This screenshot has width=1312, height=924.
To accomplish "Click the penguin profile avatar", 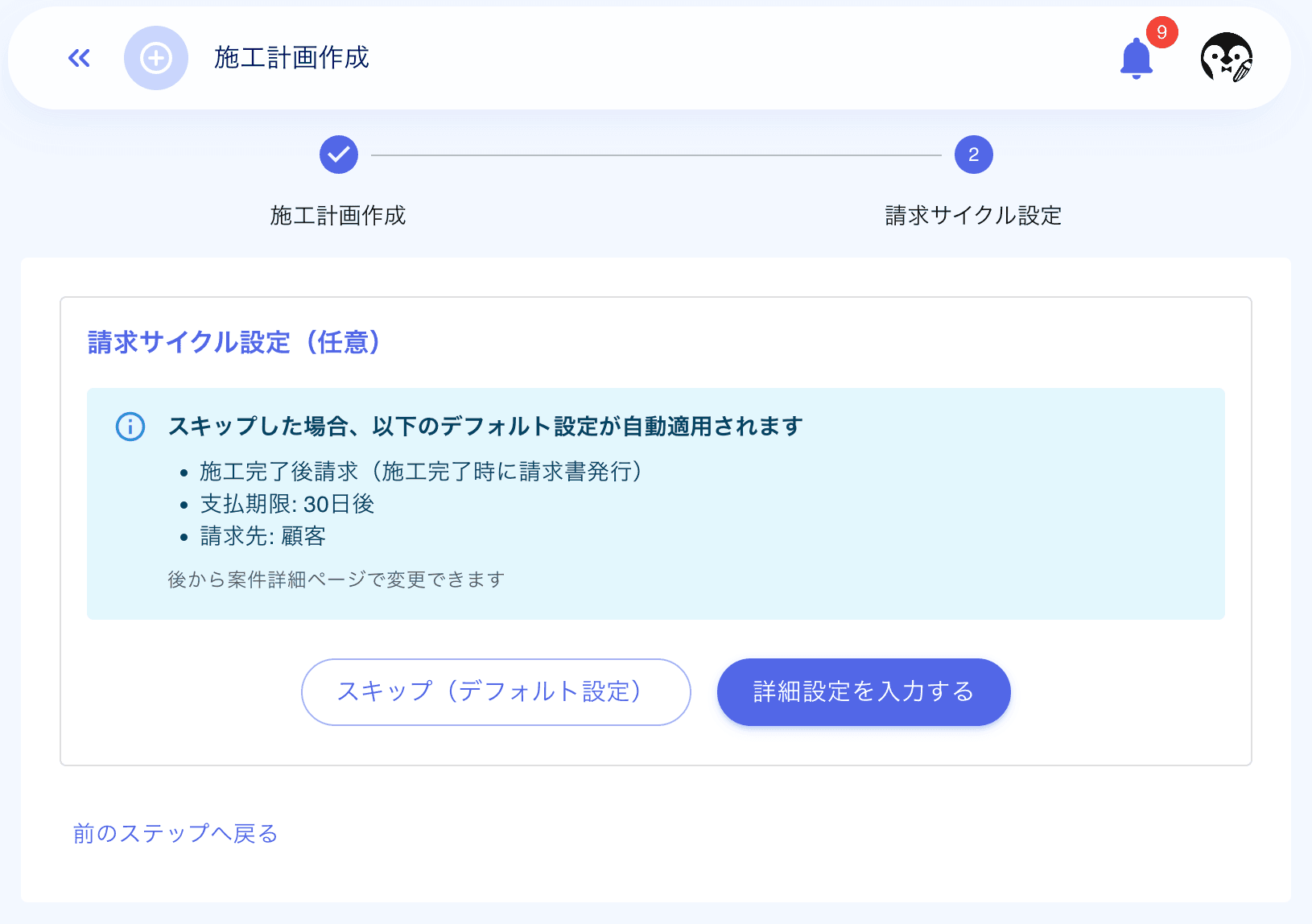I will tap(1227, 58).
